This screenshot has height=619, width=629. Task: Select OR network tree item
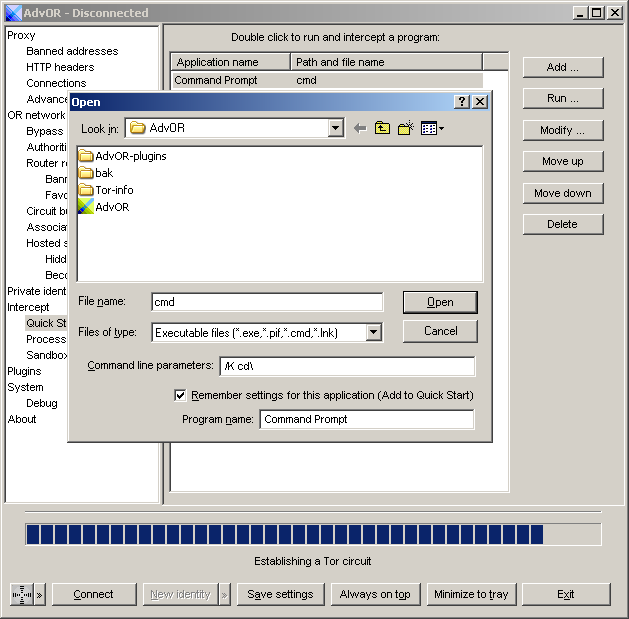pos(37,115)
